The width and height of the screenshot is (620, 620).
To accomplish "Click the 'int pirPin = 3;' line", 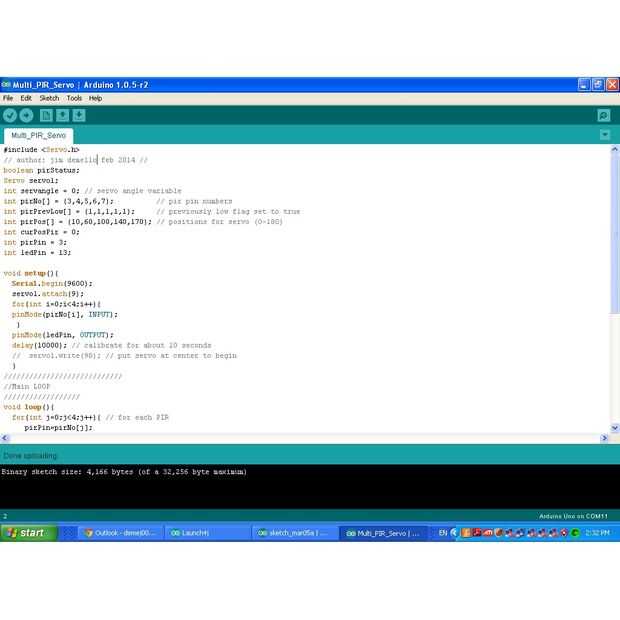I will [x=35, y=242].
